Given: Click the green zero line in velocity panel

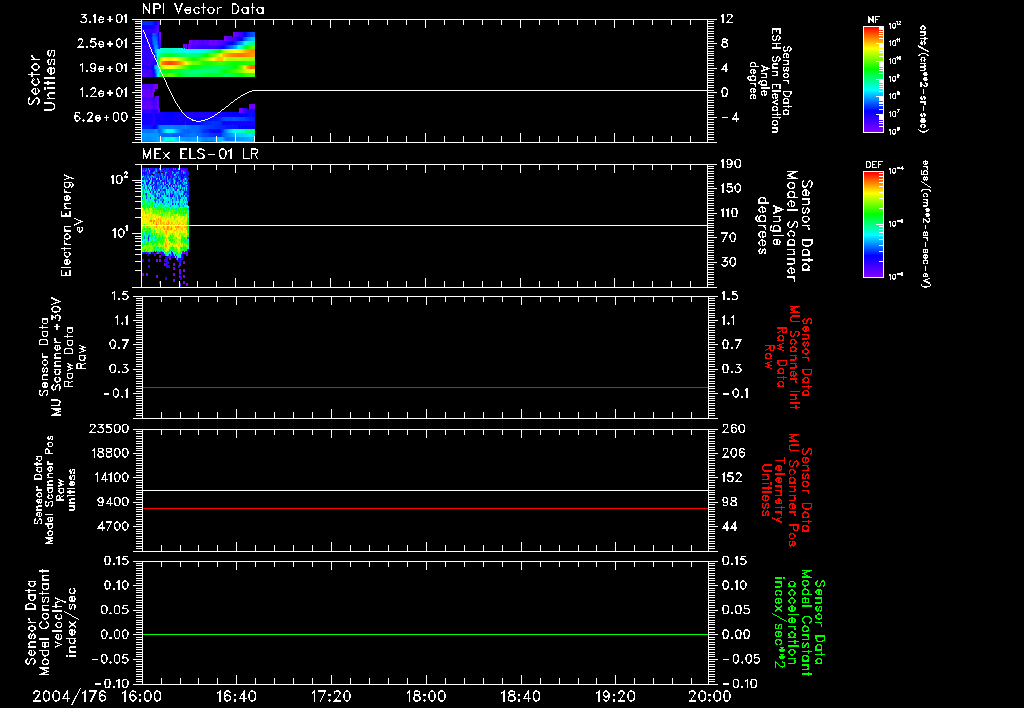Looking at the screenshot, I should coord(425,634).
